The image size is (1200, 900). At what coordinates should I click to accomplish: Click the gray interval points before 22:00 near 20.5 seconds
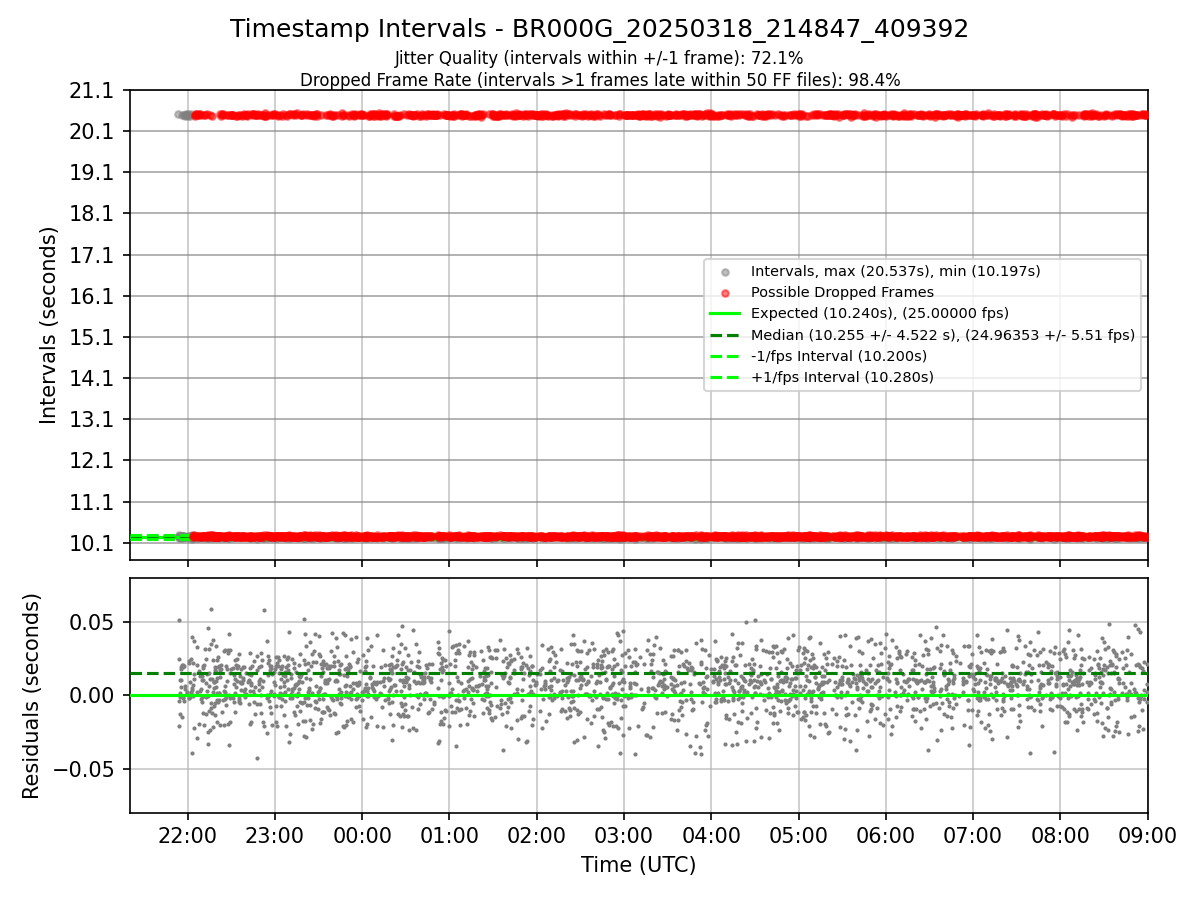[183, 115]
